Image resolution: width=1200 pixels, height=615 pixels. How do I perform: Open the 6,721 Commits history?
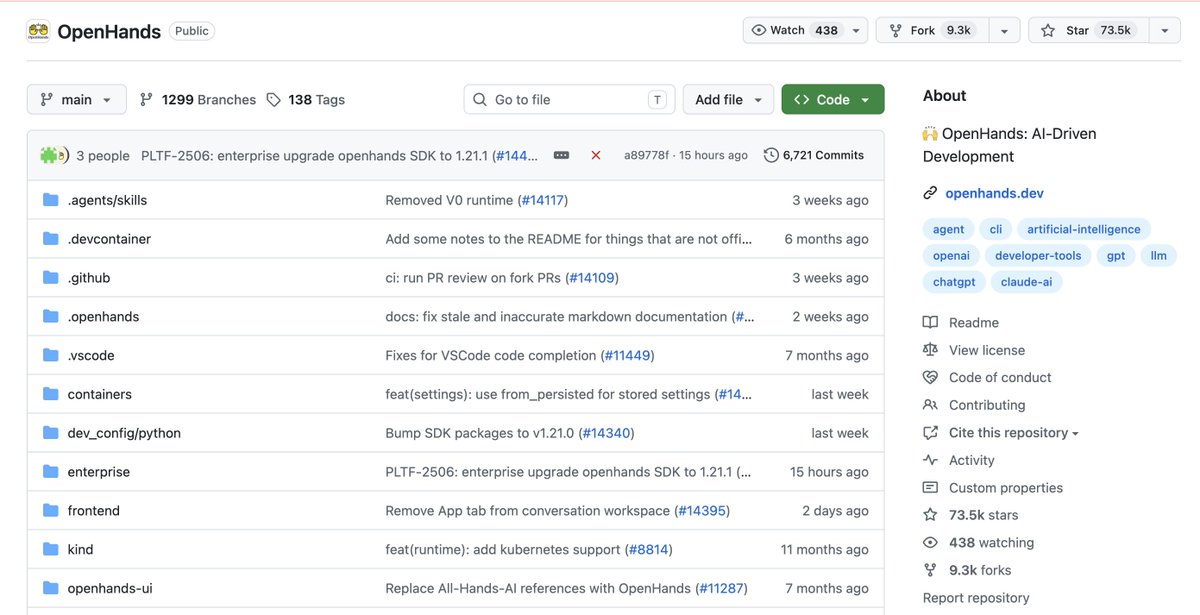click(x=814, y=155)
